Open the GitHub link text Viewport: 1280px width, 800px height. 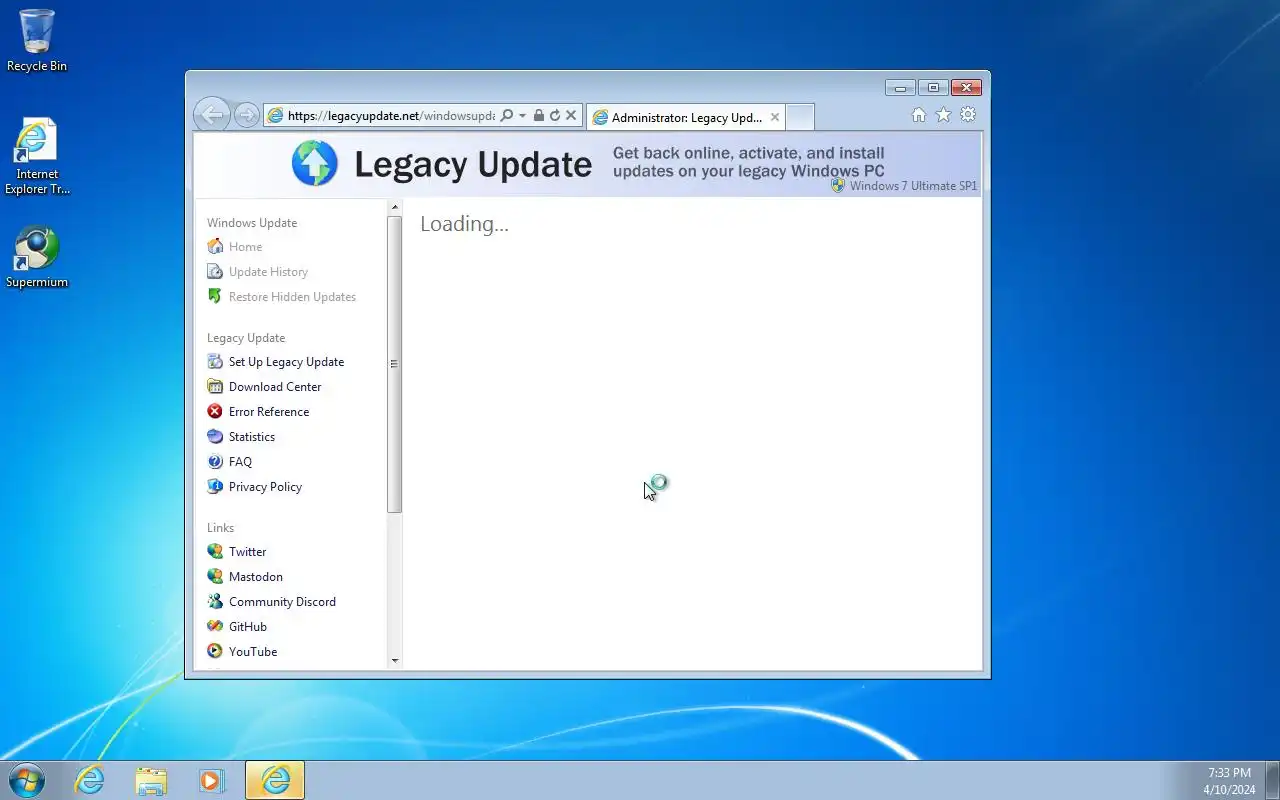coord(248,627)
